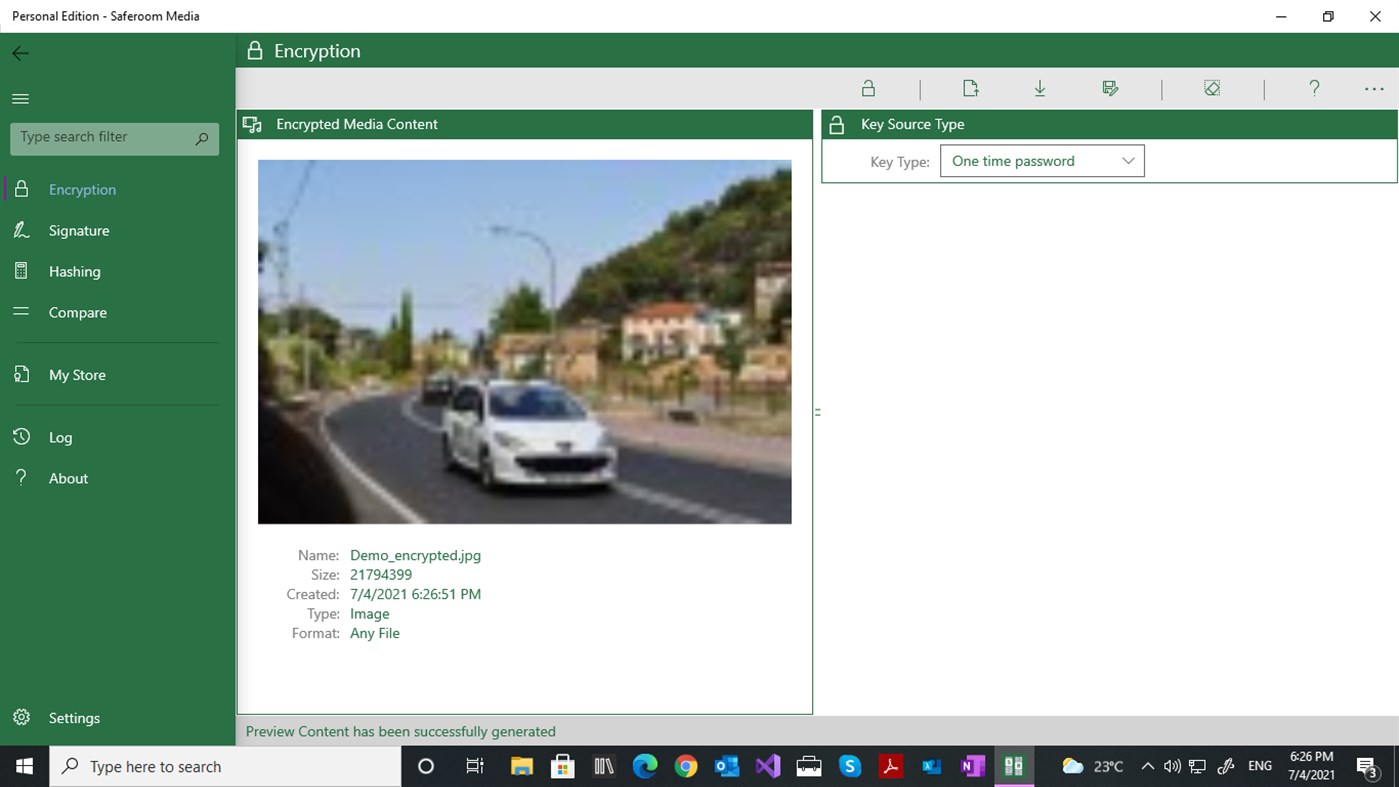
Task: Click the Hashing calculator icon in the sidebar
Action: 21,271
